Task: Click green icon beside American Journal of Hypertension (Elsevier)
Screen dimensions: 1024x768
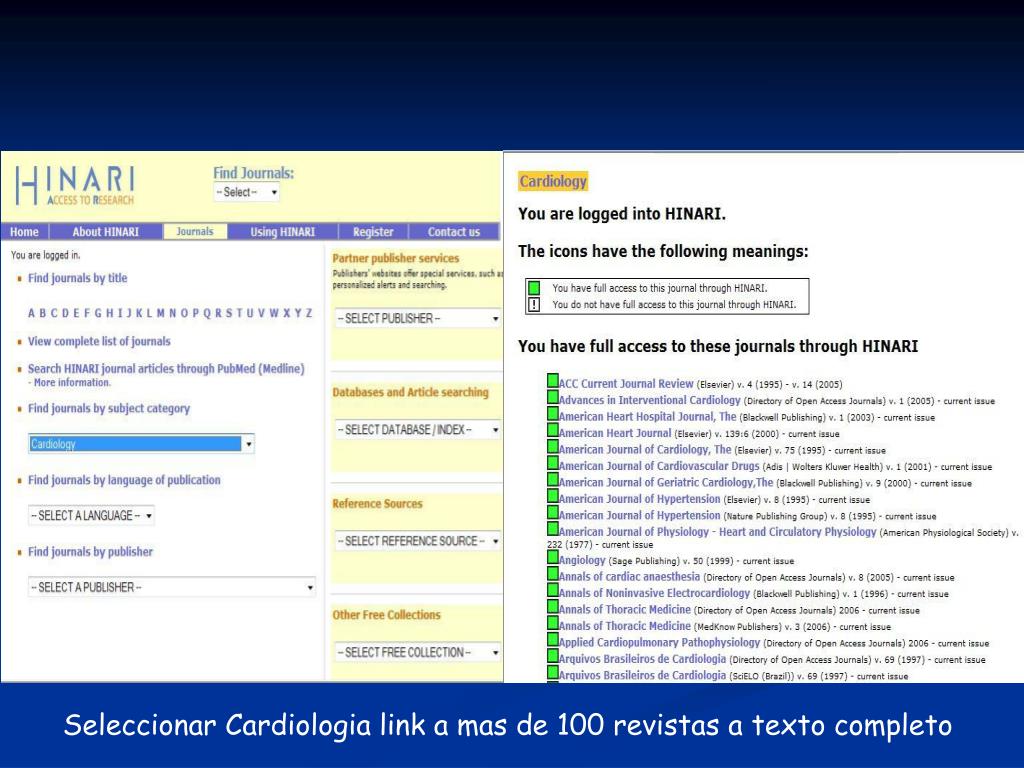Action: point(552,496)
